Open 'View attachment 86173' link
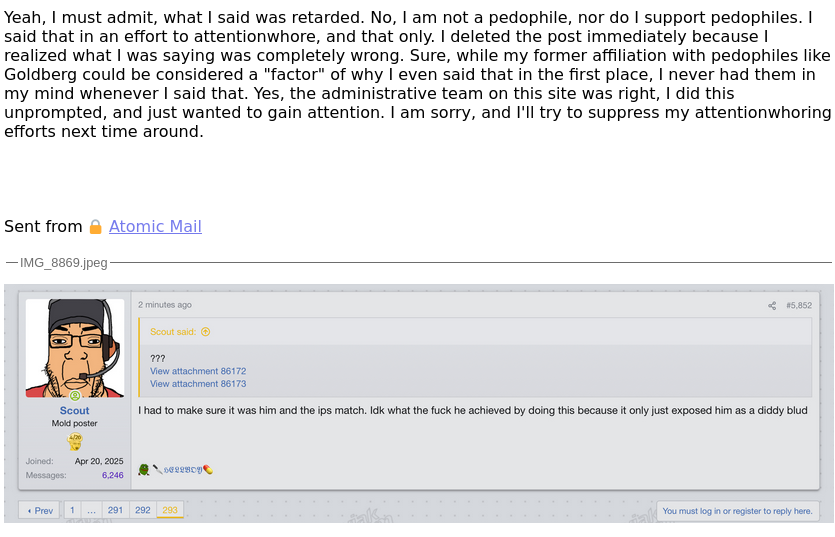Screen dimensions: 835x537 pyautogui.click(x=198, y=384)
